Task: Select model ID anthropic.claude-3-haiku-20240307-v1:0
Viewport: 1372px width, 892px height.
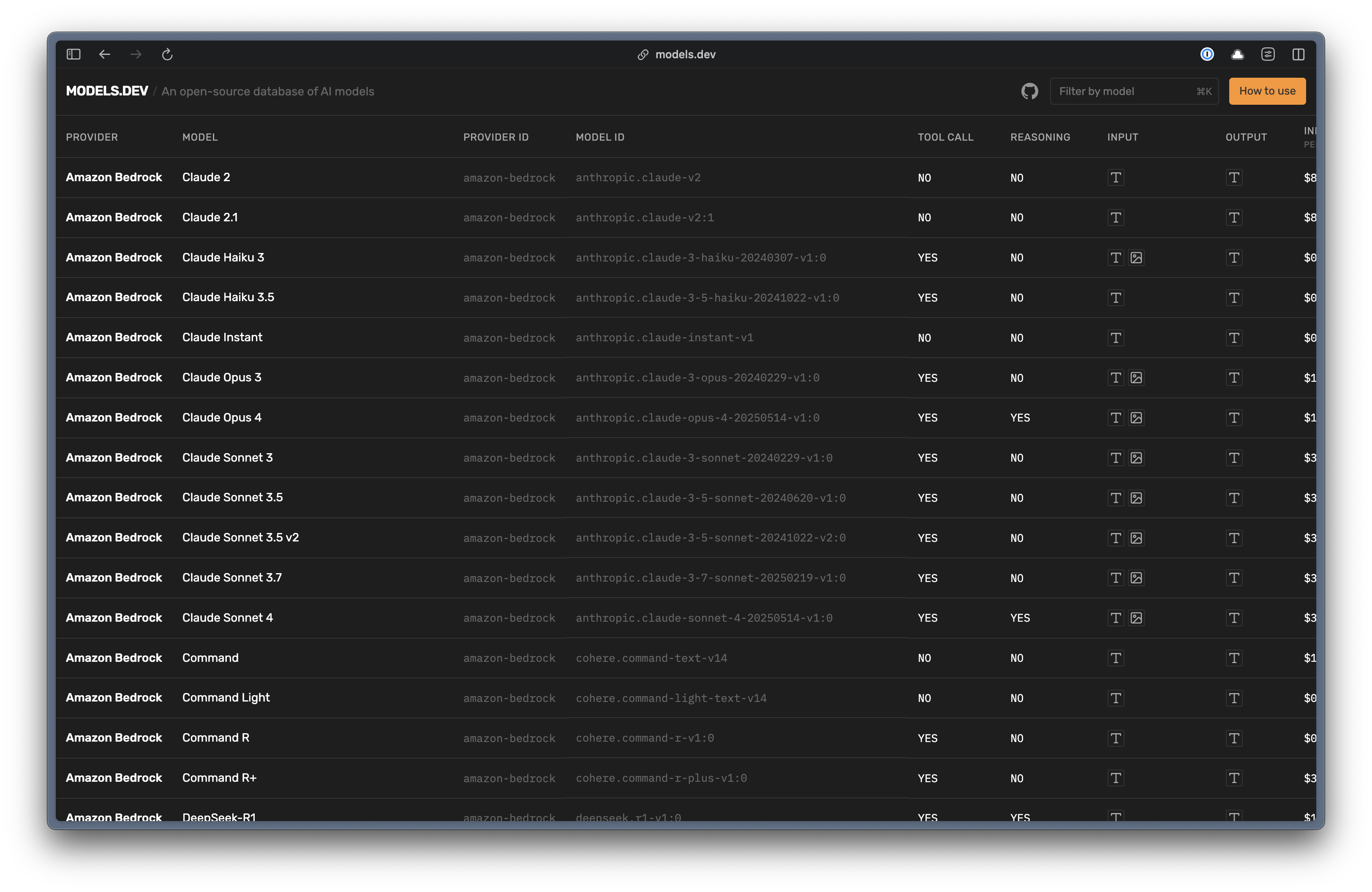Action: pos(700,258)
